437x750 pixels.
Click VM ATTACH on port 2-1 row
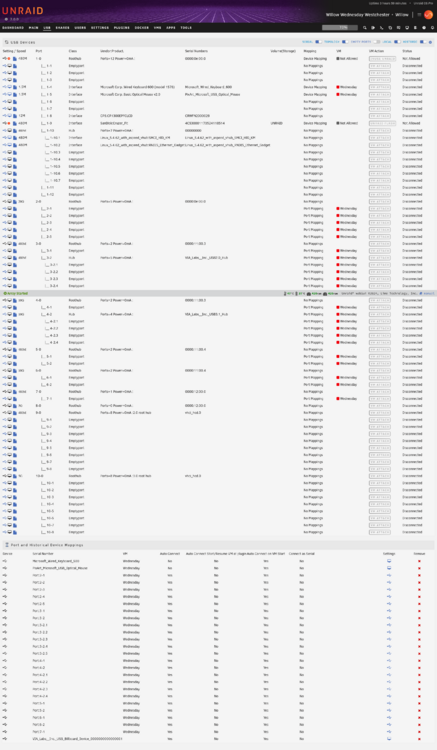click(380, 209)
